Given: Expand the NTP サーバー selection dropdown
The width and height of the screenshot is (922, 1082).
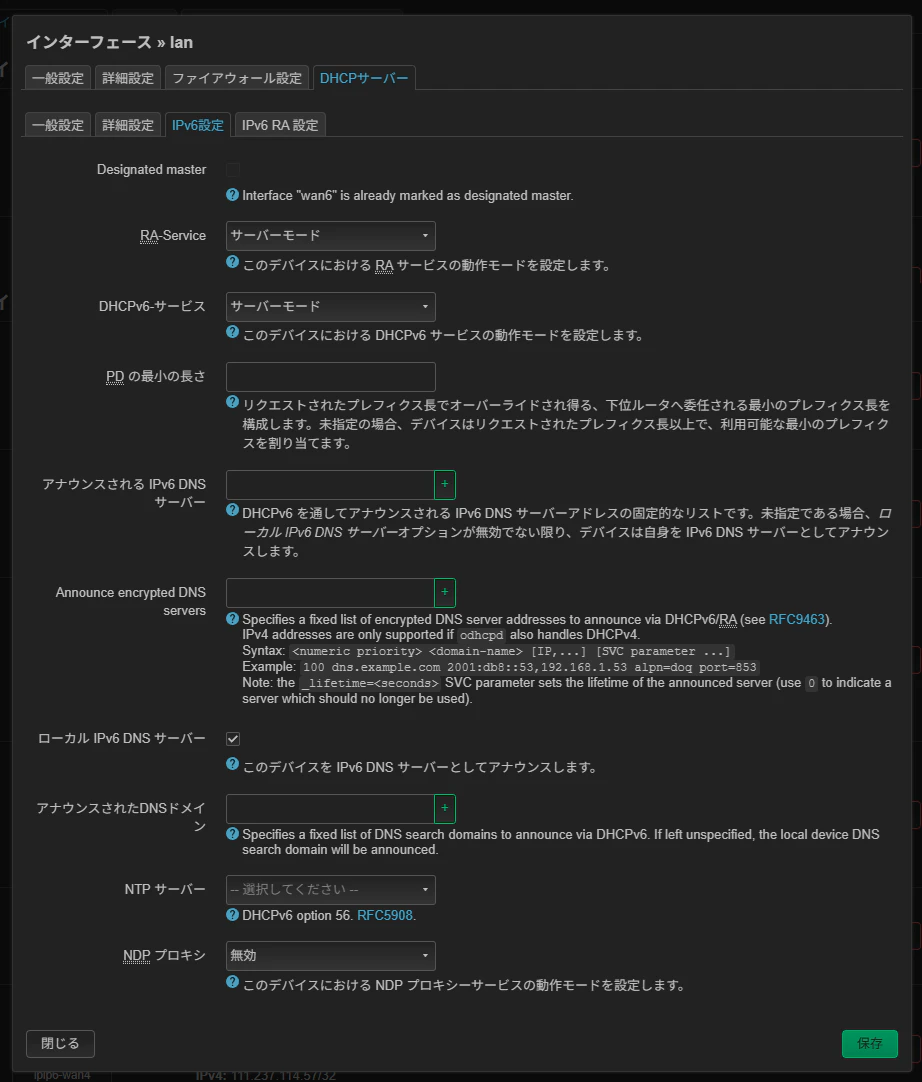Looking at the screenshot, I should 331,889.
